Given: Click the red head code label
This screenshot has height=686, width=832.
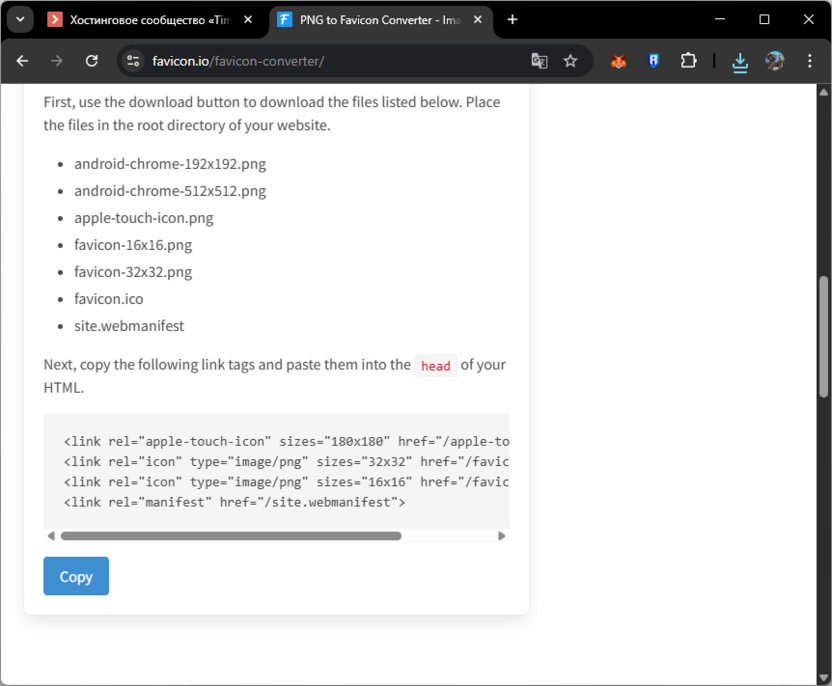Looking at the screenshot, I should click(436, 366).
